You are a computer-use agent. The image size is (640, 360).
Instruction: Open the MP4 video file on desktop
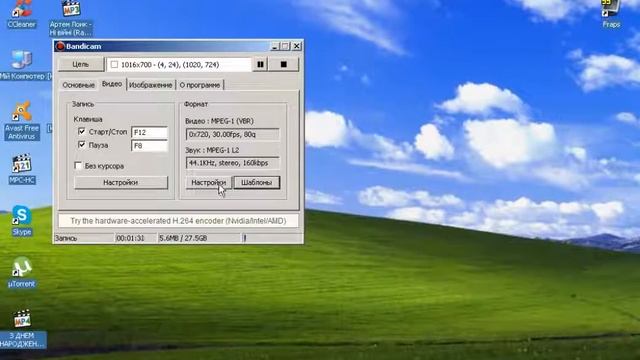[x=22, y=329]
